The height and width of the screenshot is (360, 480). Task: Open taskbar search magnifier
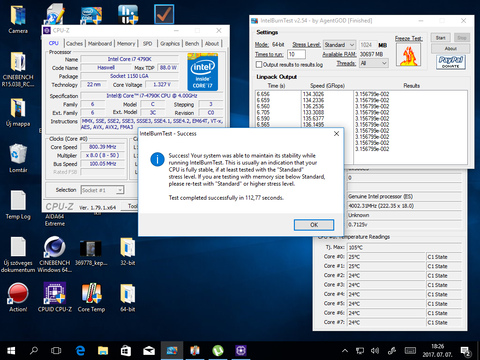pos(34,351)
